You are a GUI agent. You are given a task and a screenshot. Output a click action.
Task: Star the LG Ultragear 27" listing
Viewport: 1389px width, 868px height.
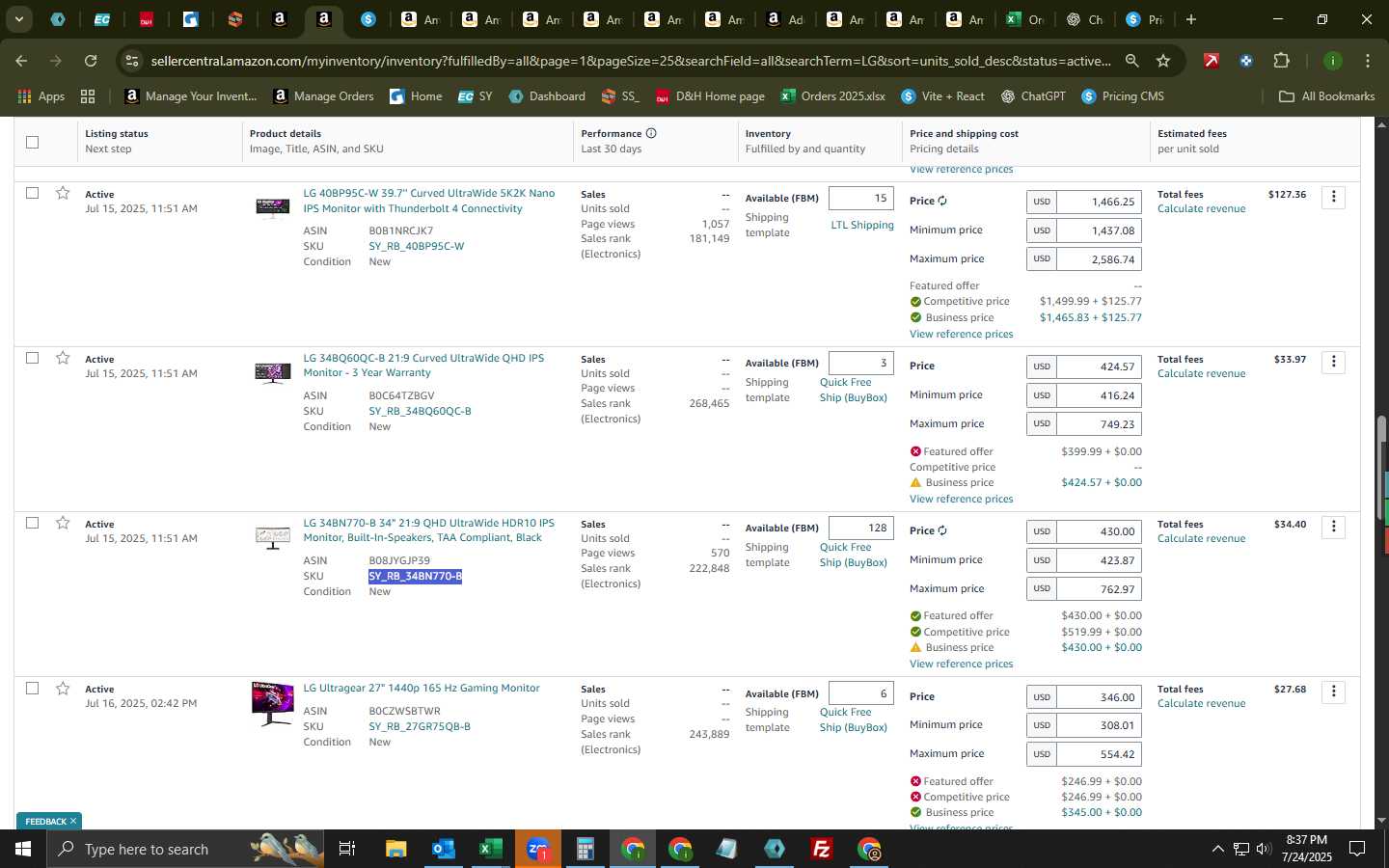click(x=63, y=688)
